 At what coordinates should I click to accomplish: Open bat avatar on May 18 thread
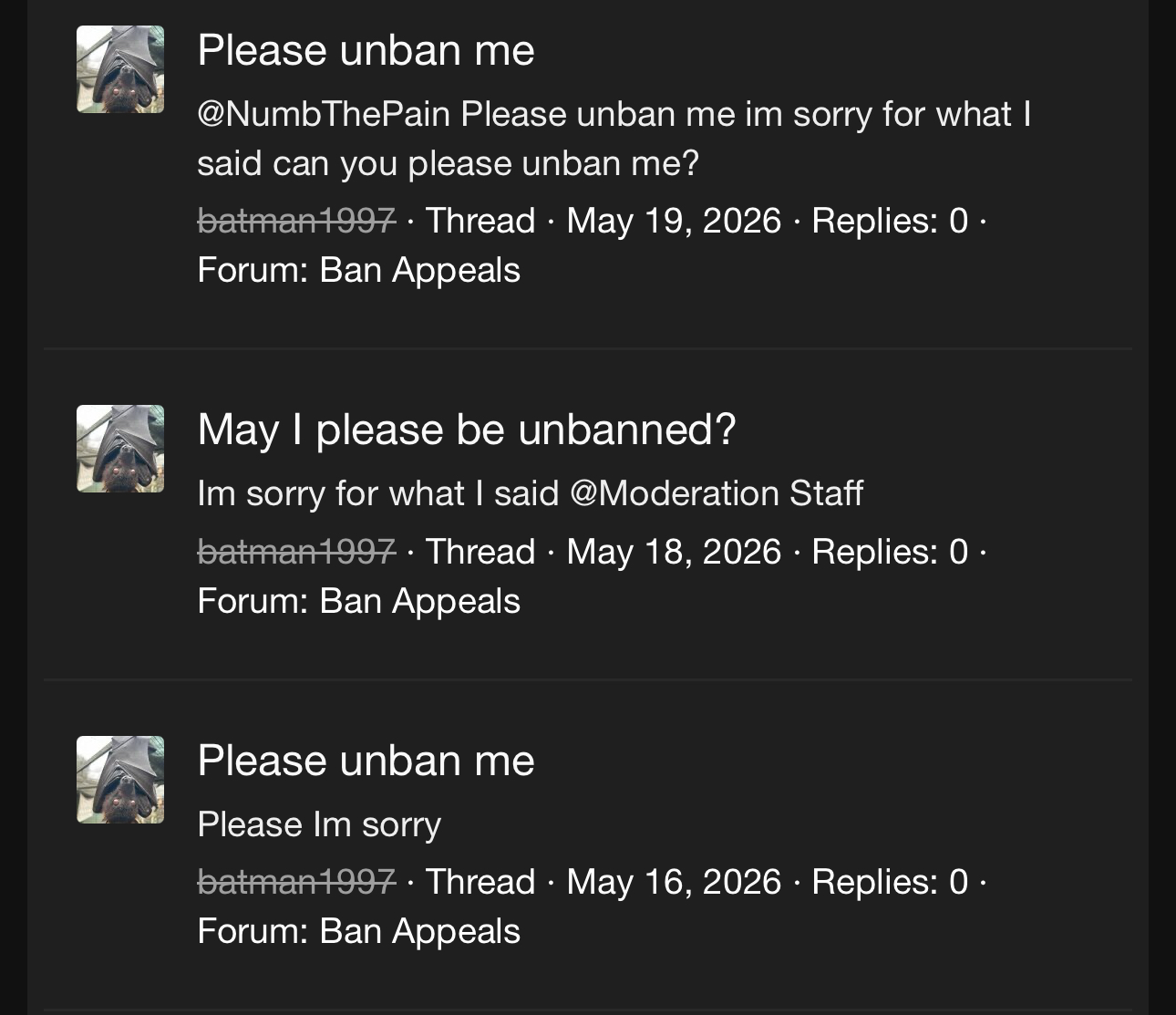[120, 449]
